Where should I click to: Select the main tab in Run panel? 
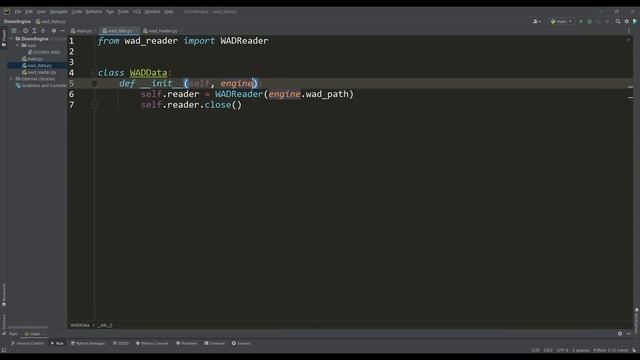pyautogui.click(x=34, y=334)
